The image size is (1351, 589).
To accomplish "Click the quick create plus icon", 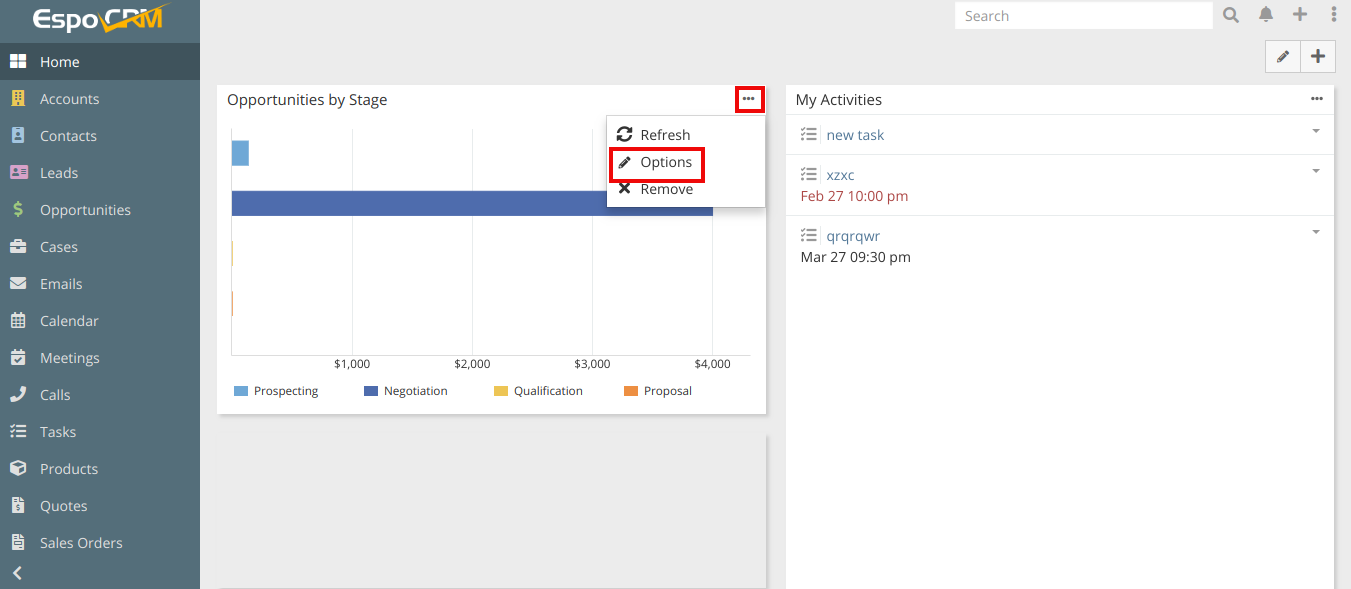I will pyautogui.click(x=1300, y=15).
